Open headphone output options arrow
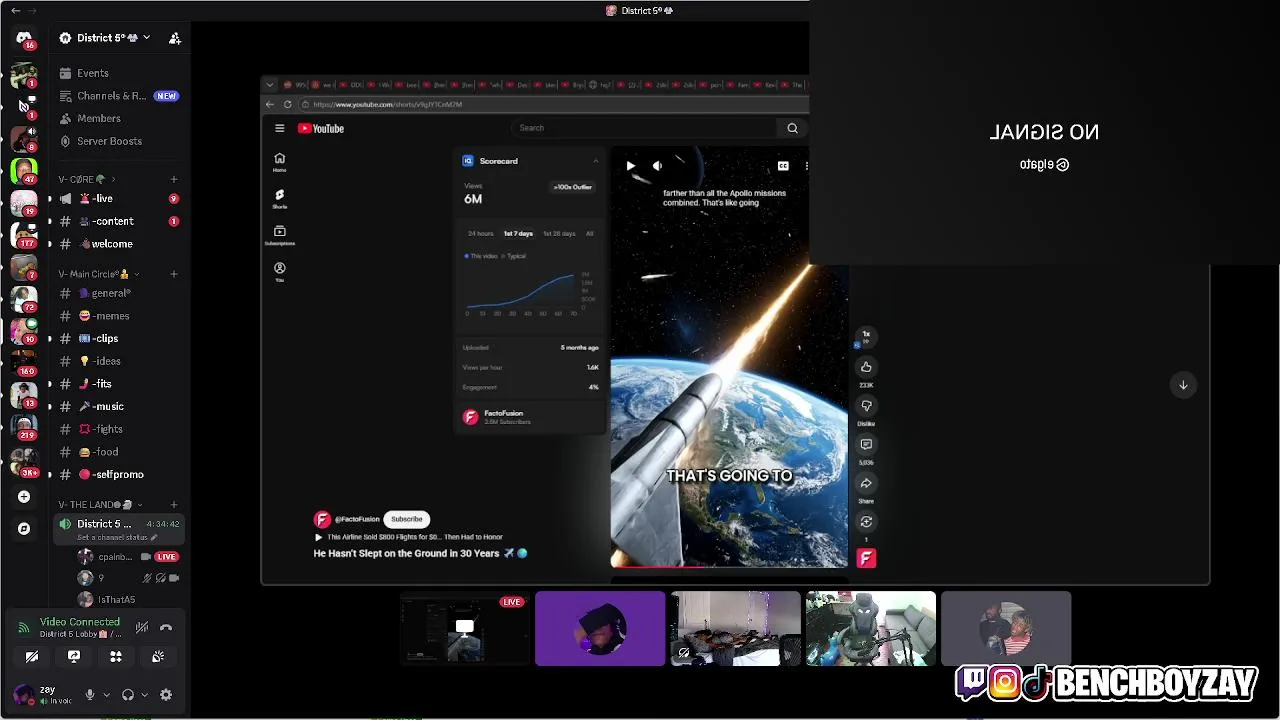Viewport: 1280px width, 720px height. pyautogui.click(x=144, y=695)
